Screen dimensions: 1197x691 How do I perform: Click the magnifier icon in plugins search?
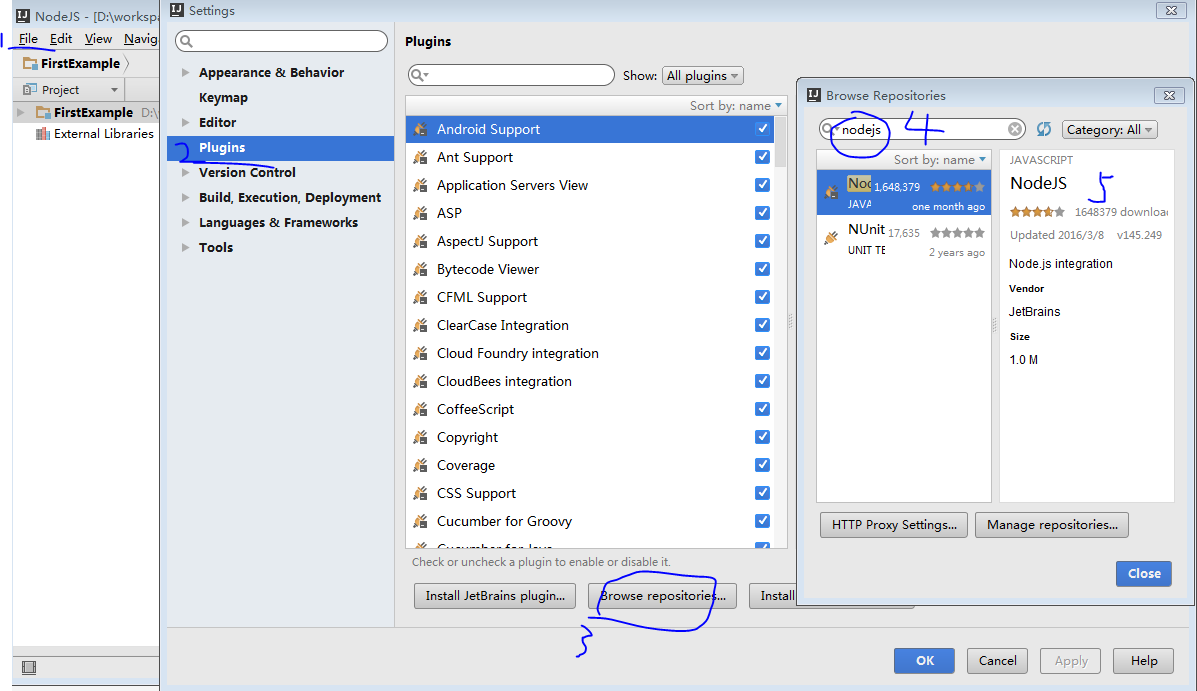418,75
